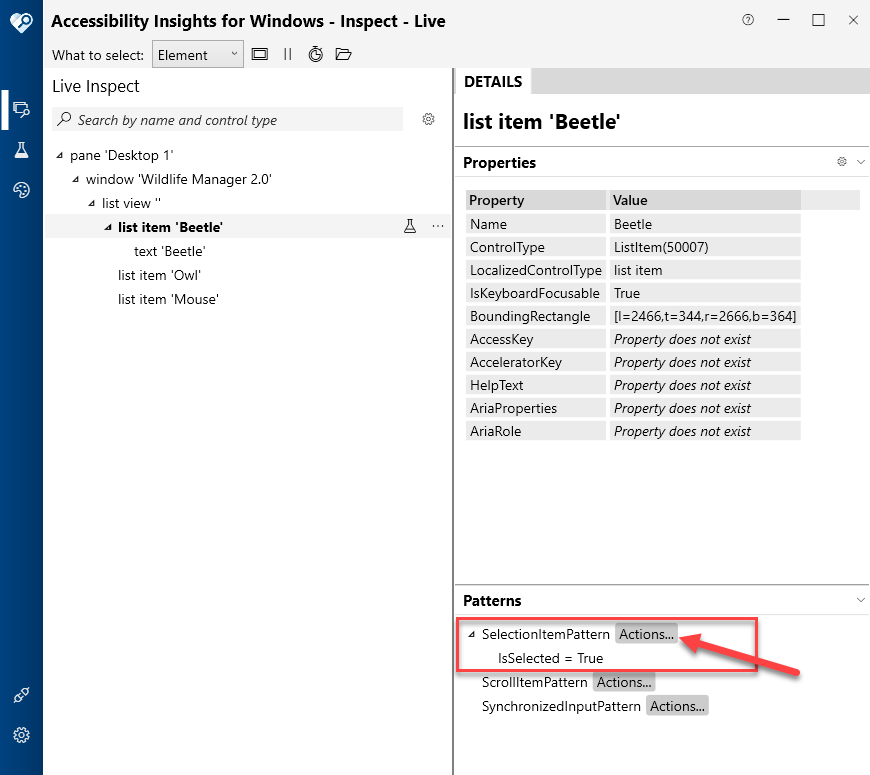Collapse the list view node

click(x=92, y=204)
